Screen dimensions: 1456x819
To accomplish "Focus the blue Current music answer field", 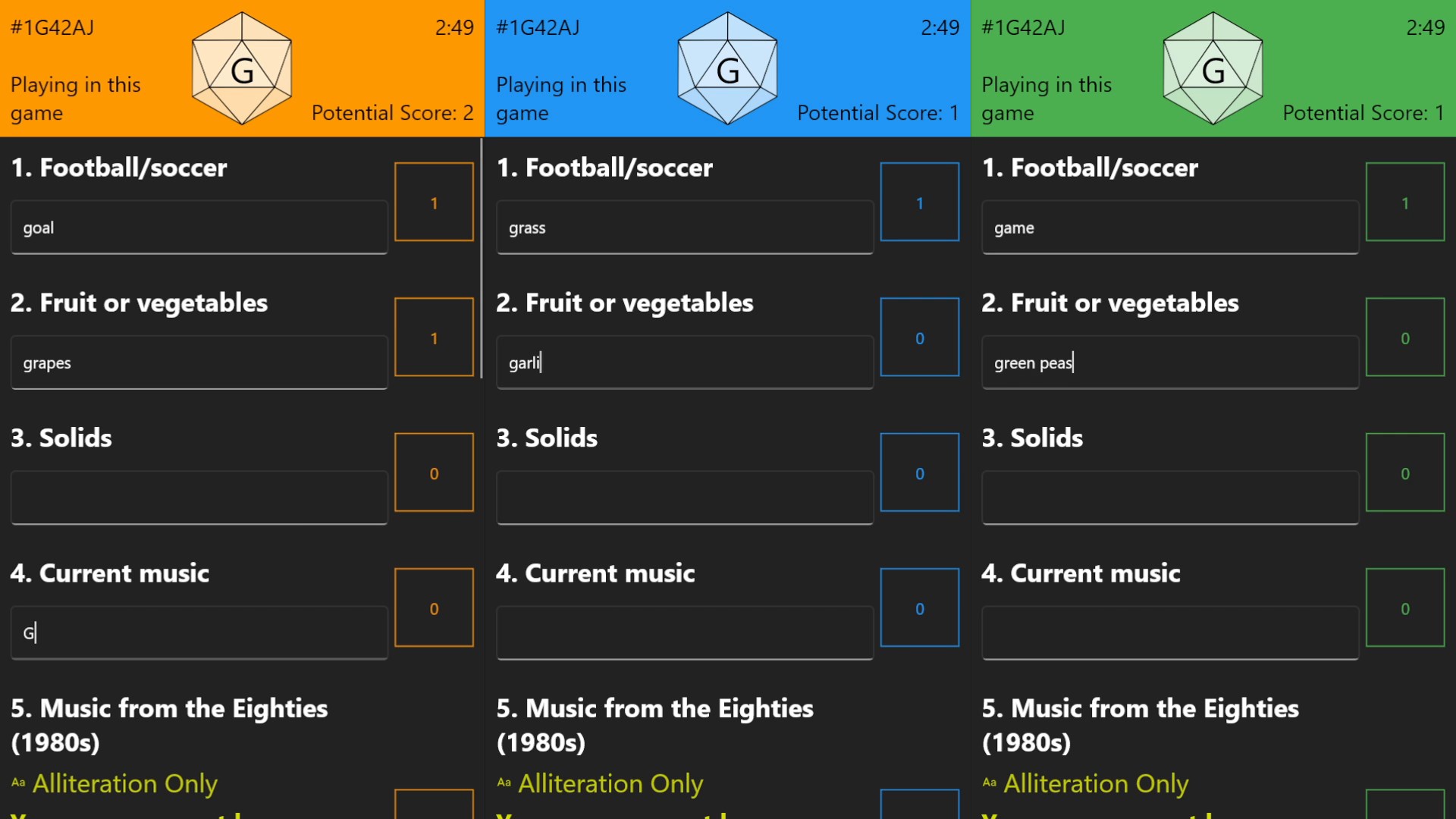I will point(684,632).
